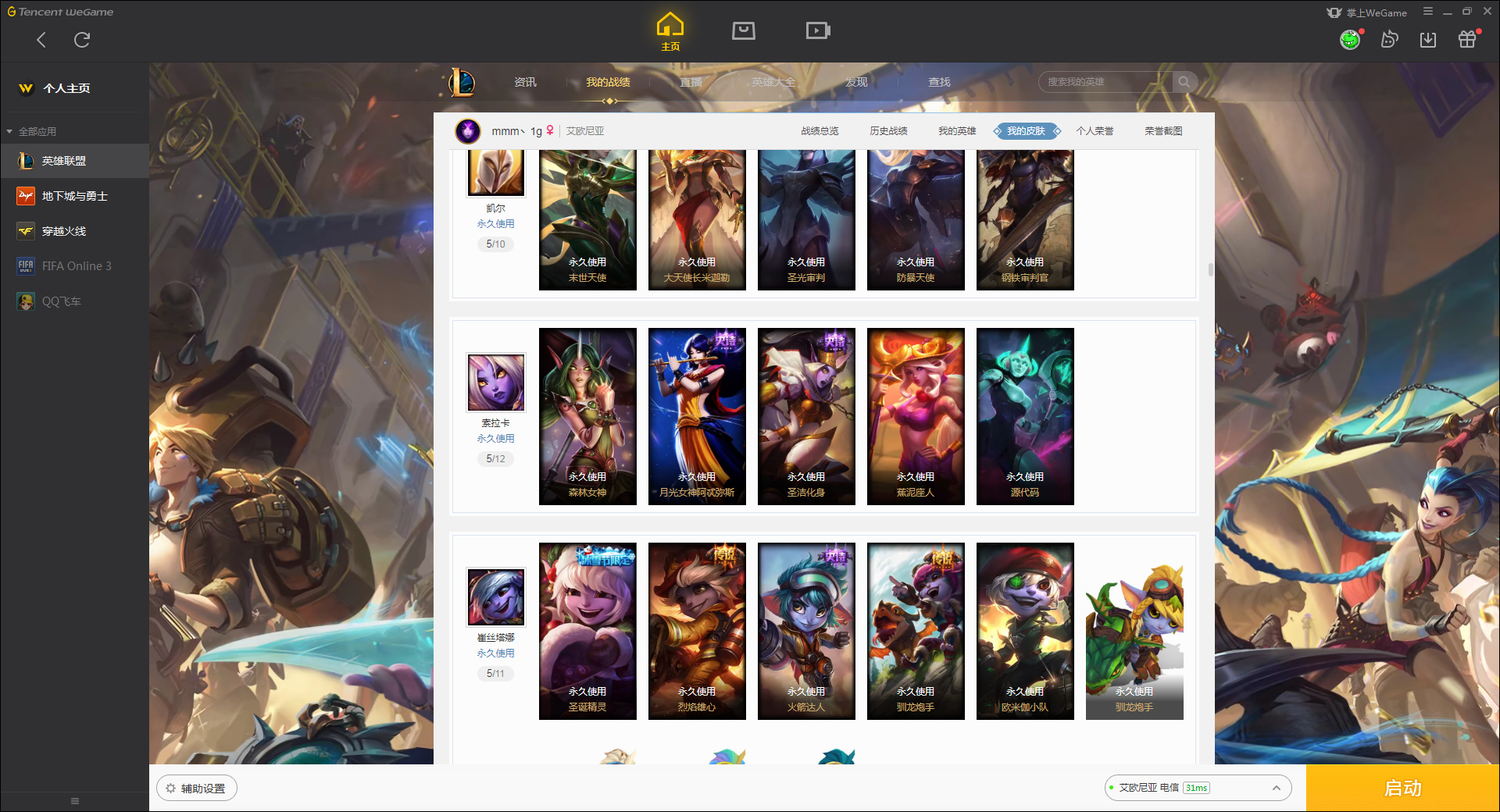Open the 个人荣誉 sub-tab
The height and width of the screenshot is (812, 1500).
[x=1095, y=131]
